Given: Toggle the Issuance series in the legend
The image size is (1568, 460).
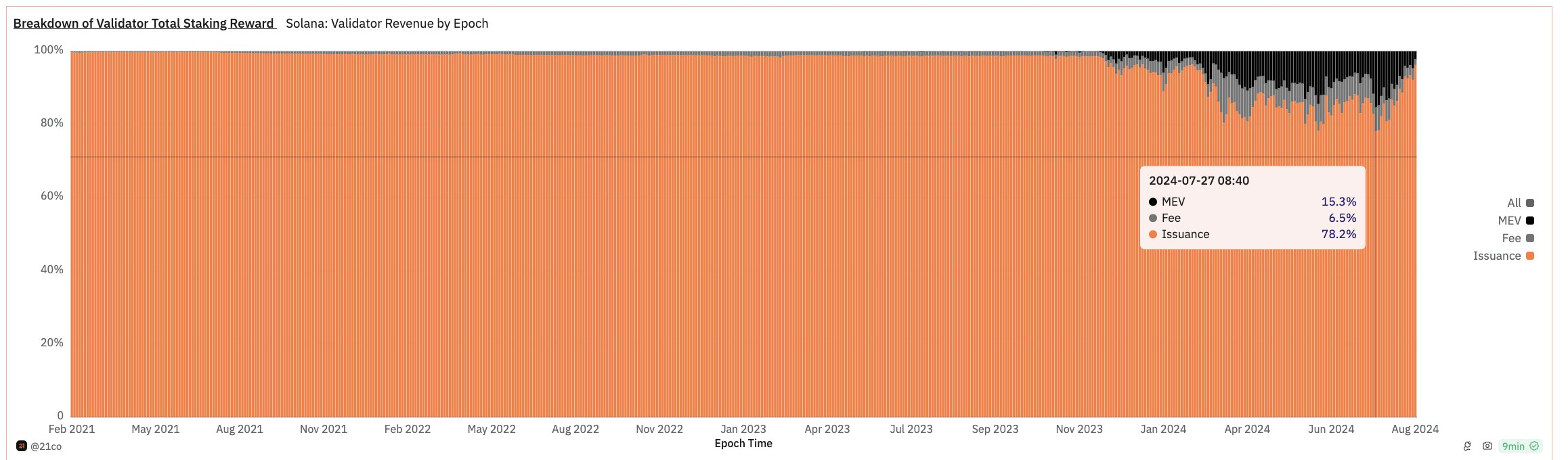Looking at the screenshot, I should (1504, 256).
